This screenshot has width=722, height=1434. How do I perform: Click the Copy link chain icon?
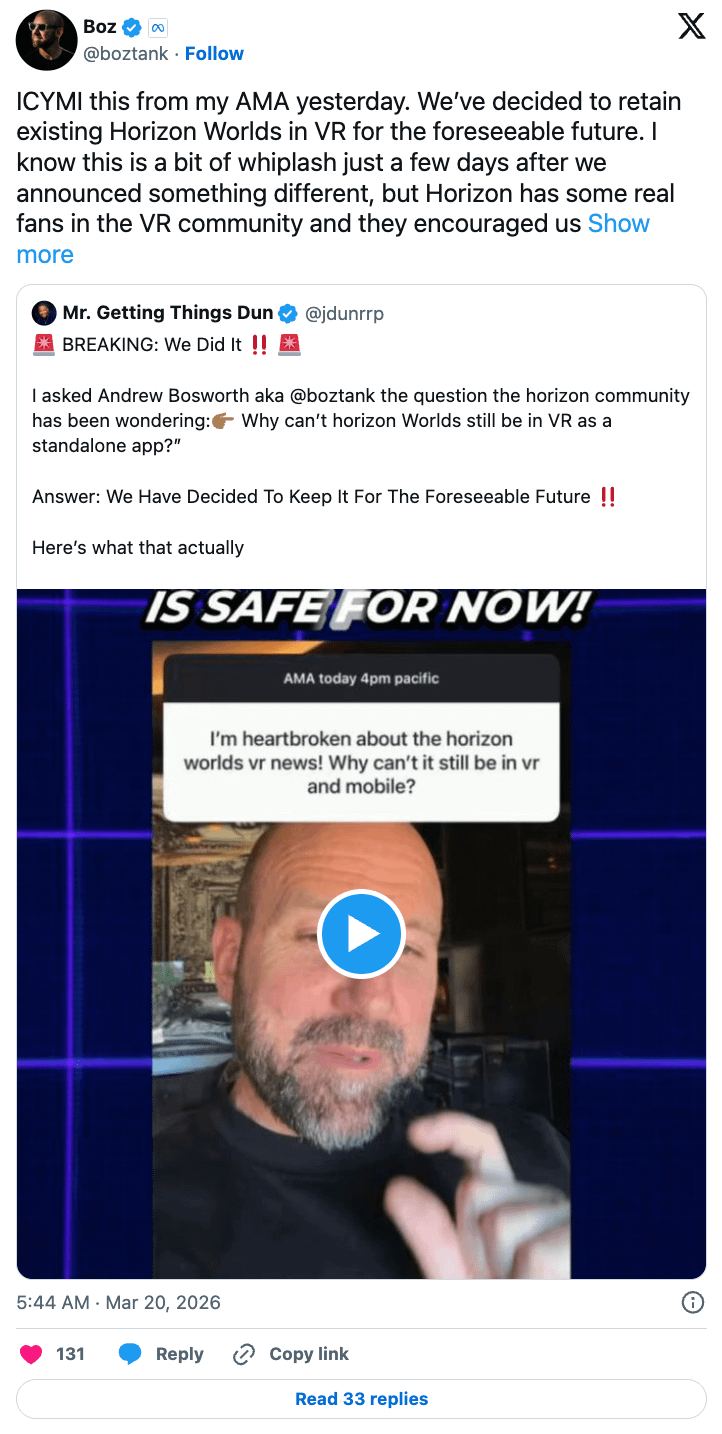244,1354
